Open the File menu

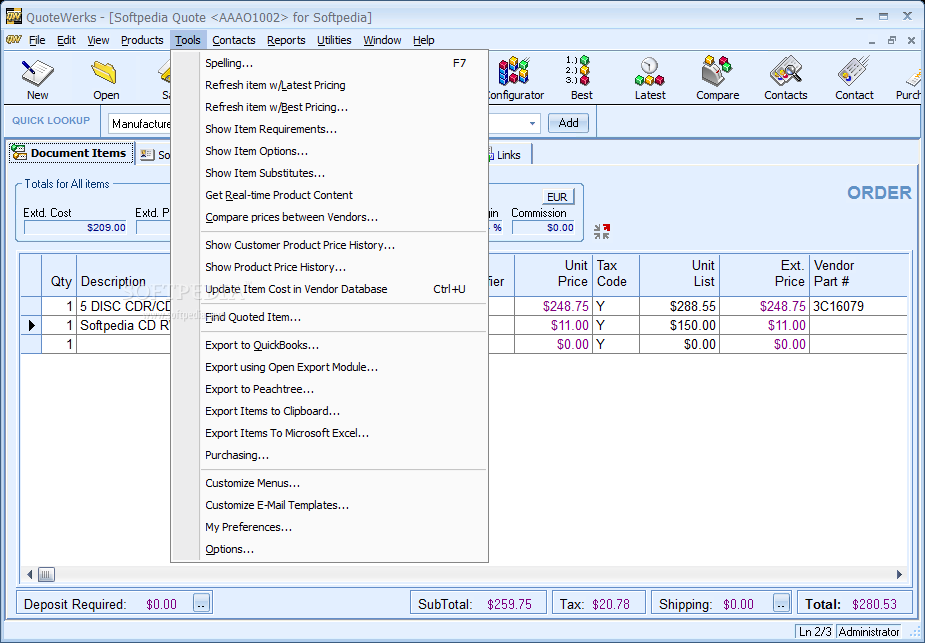pos(37,40)
